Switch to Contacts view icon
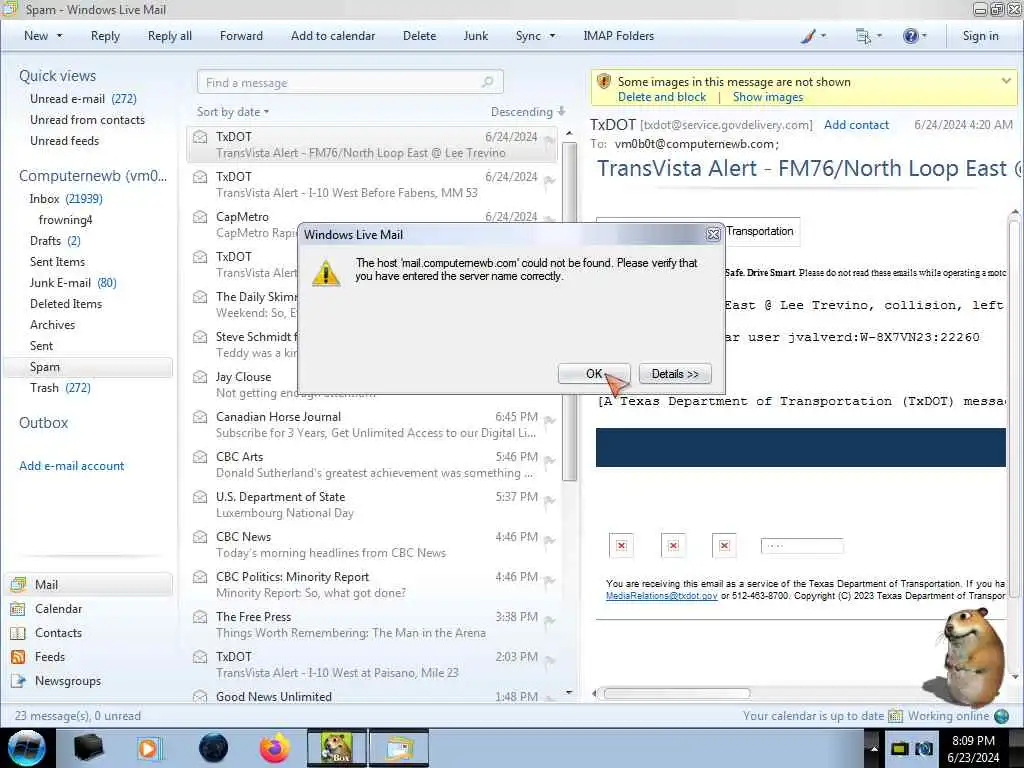The height and width of the screenshot is (768, 1024). click(x=18, y=633)
